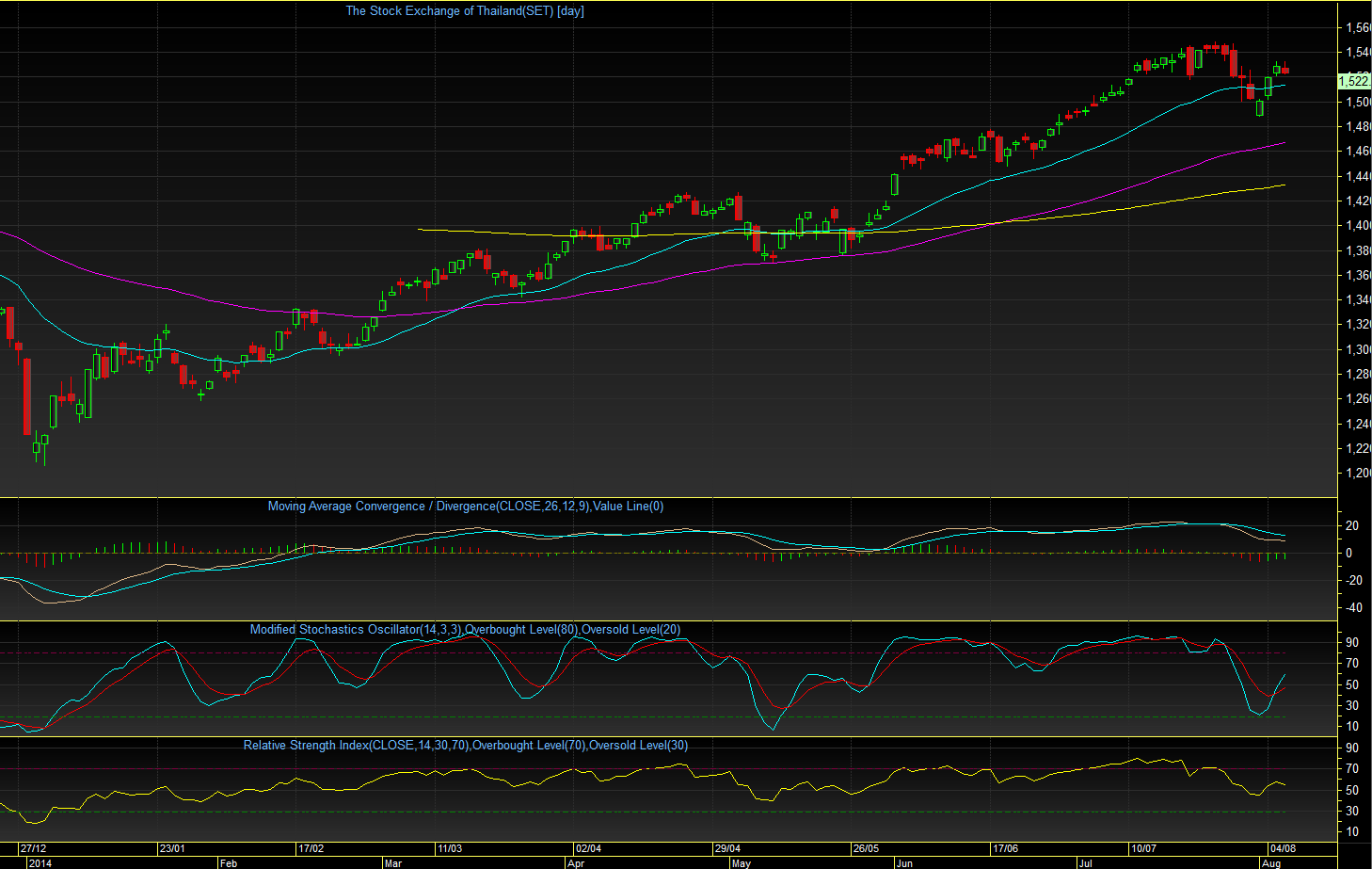This screenshot has width=1372, height=869.
Task: Click the 50 value on the RSI axis
Action: click(1352, 790)
